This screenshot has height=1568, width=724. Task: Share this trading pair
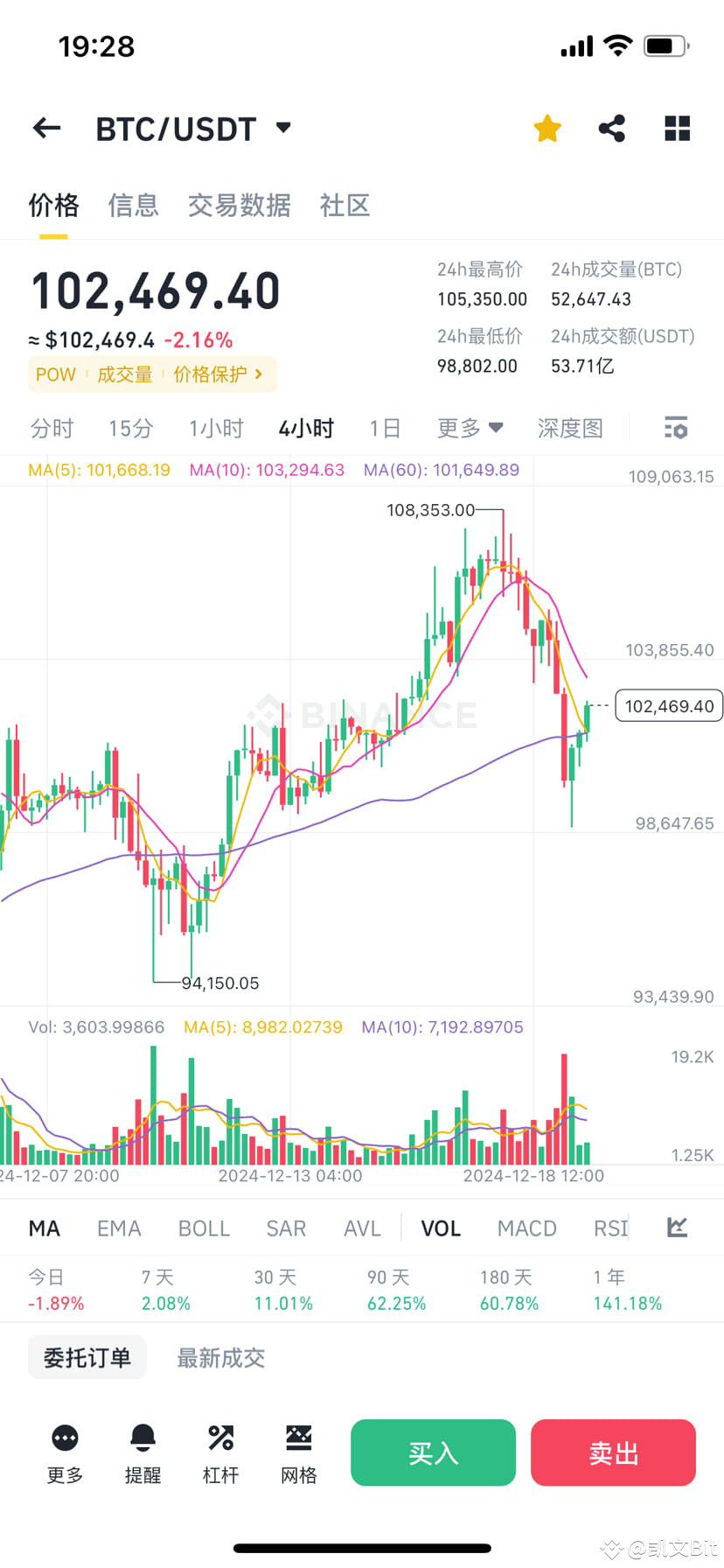tap(611, 128)
